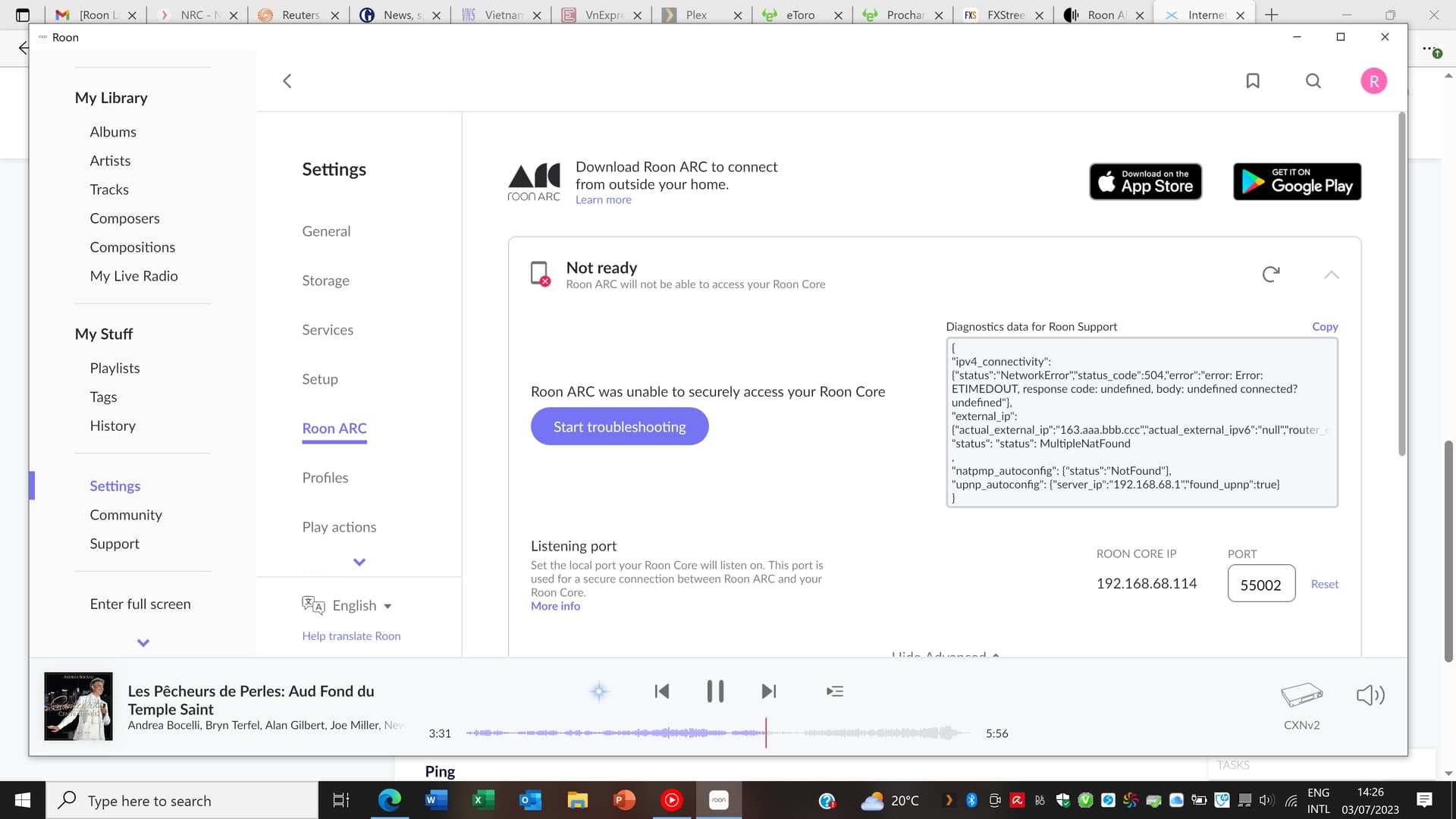Viewport: 1456px width, 819px height.
Task: Click the Start troubleshooting button
Action: pos(619,427)
